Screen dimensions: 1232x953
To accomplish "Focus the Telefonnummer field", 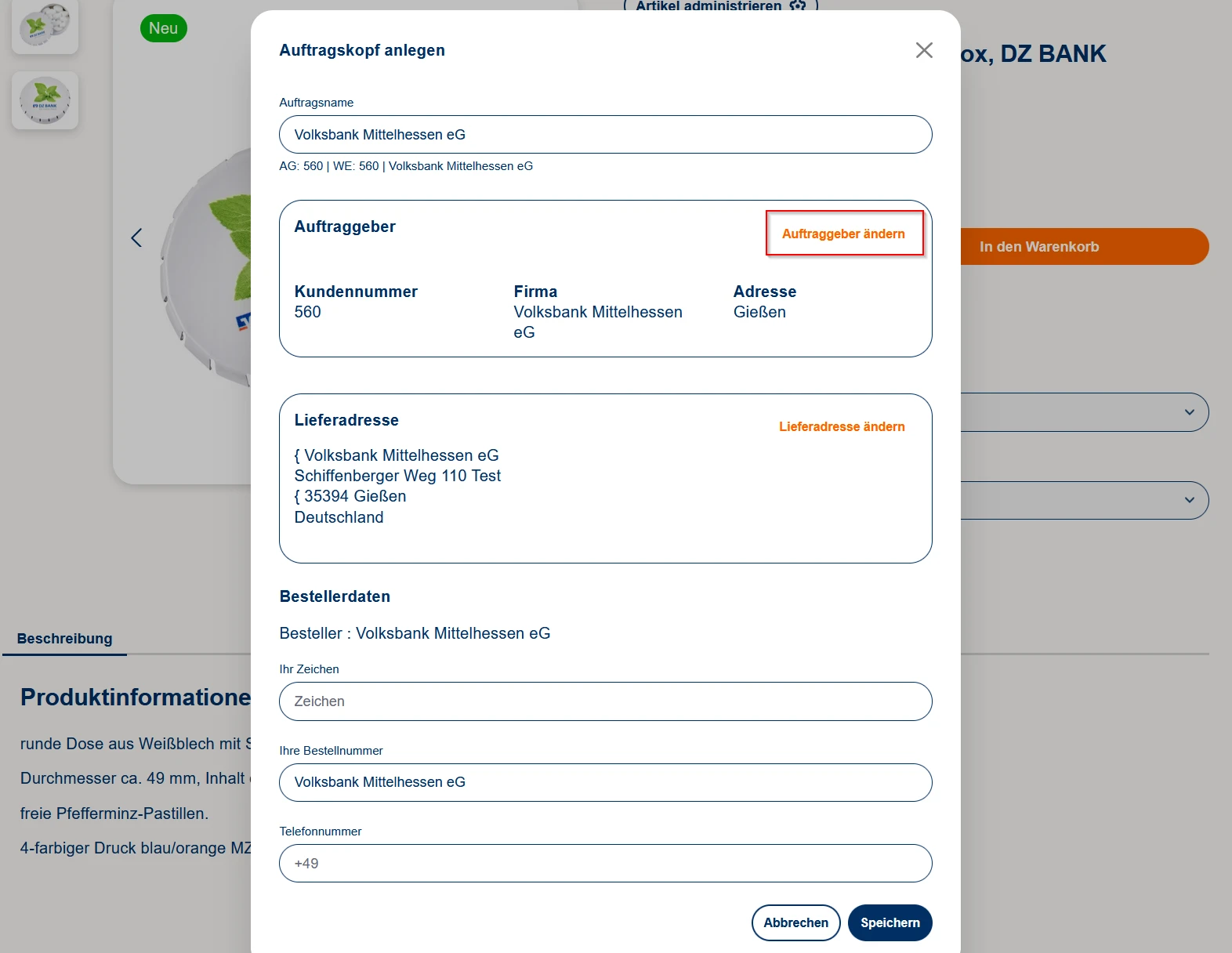I will 605,864.
